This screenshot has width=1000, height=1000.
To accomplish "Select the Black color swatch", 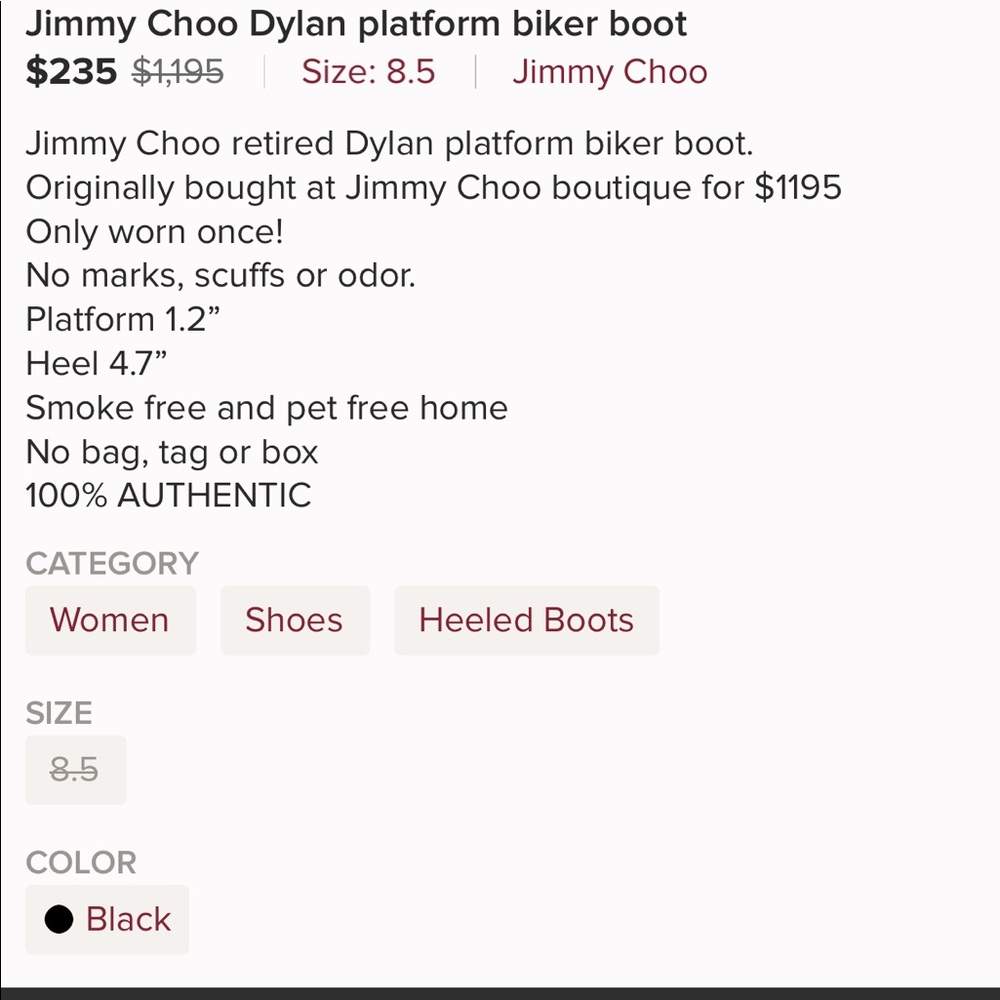I will click(x=107, y=919).
